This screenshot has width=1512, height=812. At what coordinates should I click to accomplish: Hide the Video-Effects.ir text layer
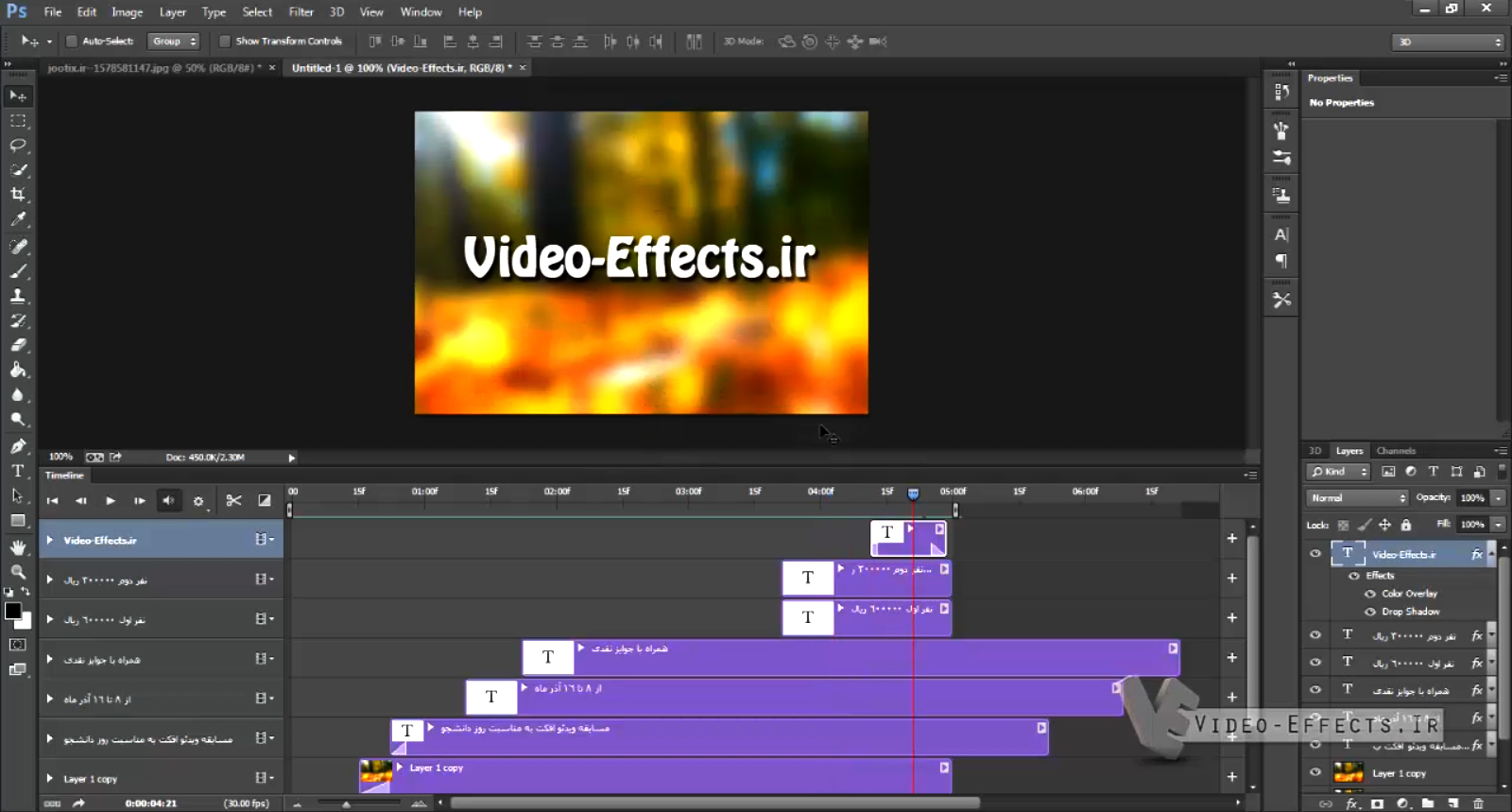1315,554
